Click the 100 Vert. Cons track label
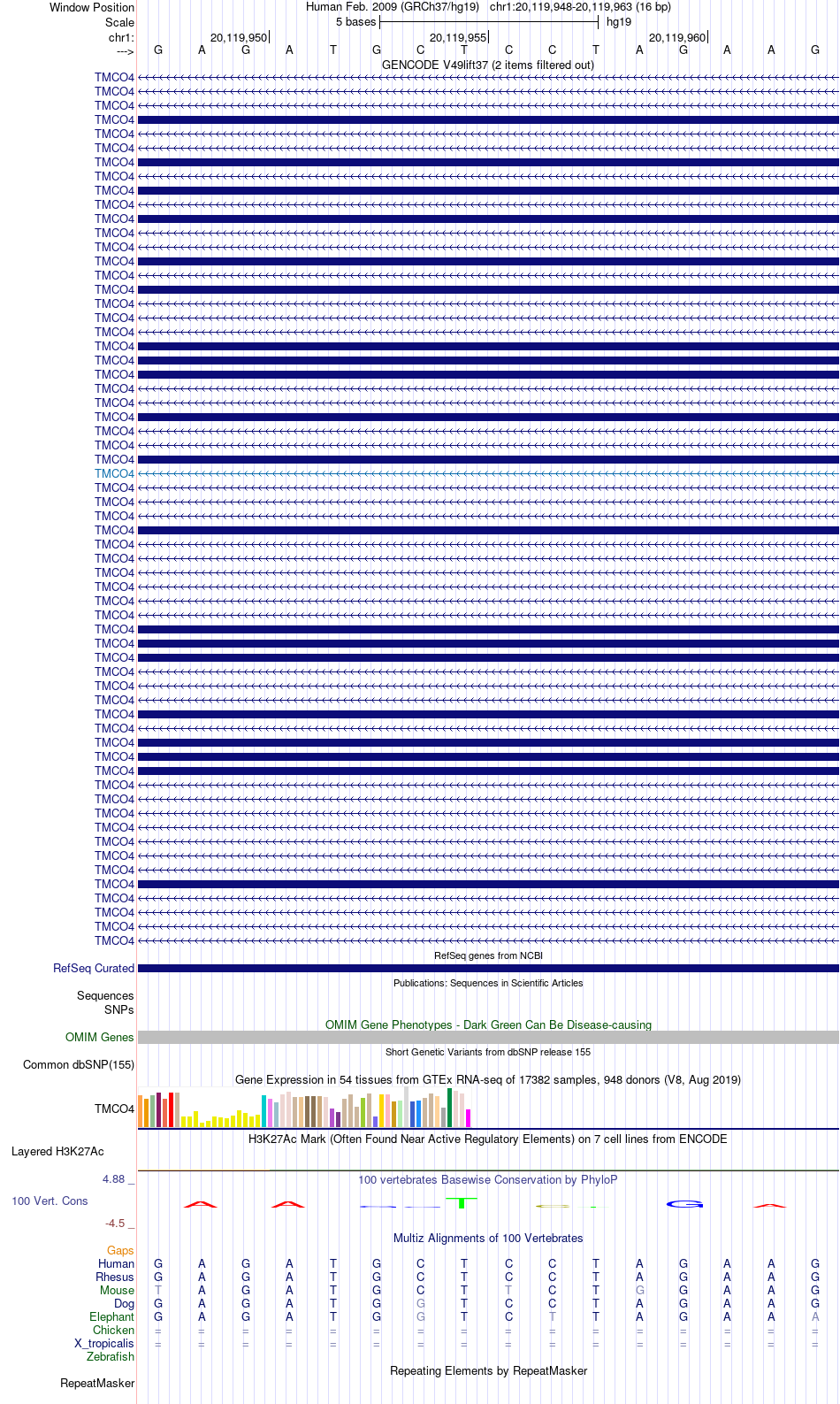Screen dimensions: 840x1404 tap(50, 1201)
